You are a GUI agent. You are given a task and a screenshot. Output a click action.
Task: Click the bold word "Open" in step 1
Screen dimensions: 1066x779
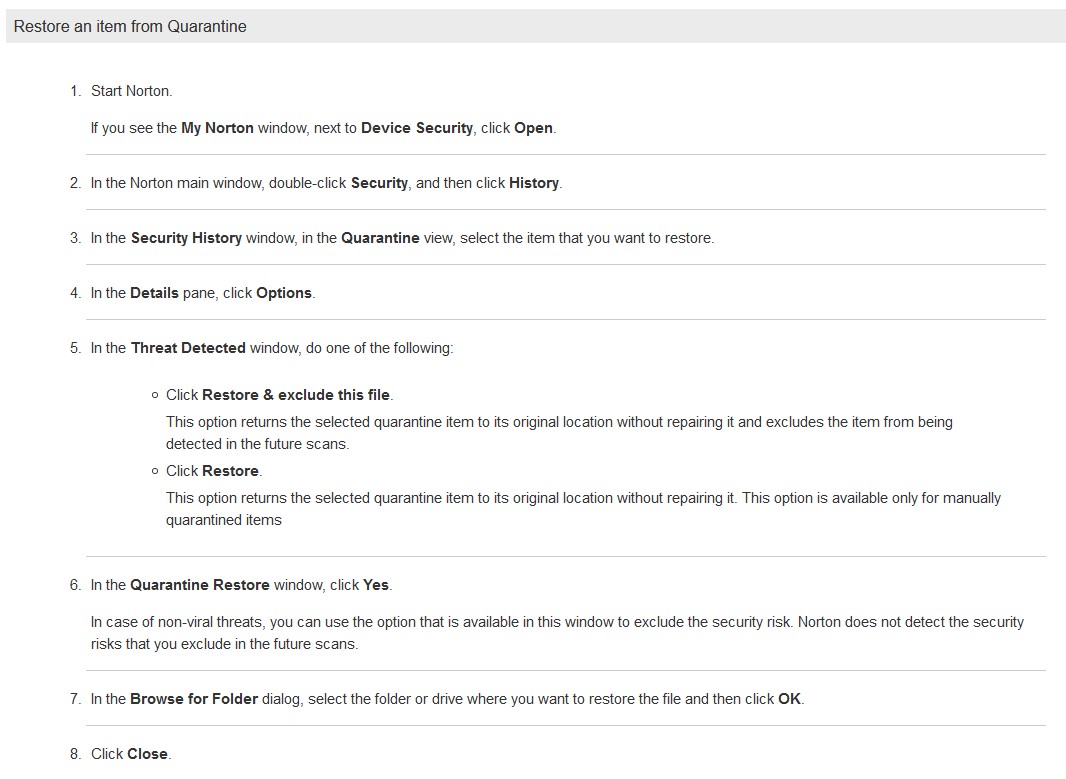pyautogui.click(x=533, y=129)
